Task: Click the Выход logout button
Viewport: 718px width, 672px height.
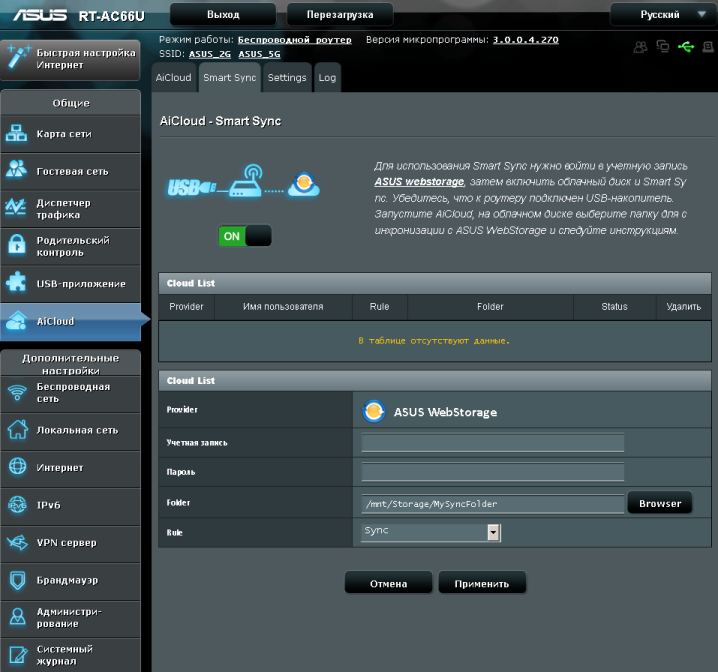Action: pyautogui.click(x=223, y=15)
